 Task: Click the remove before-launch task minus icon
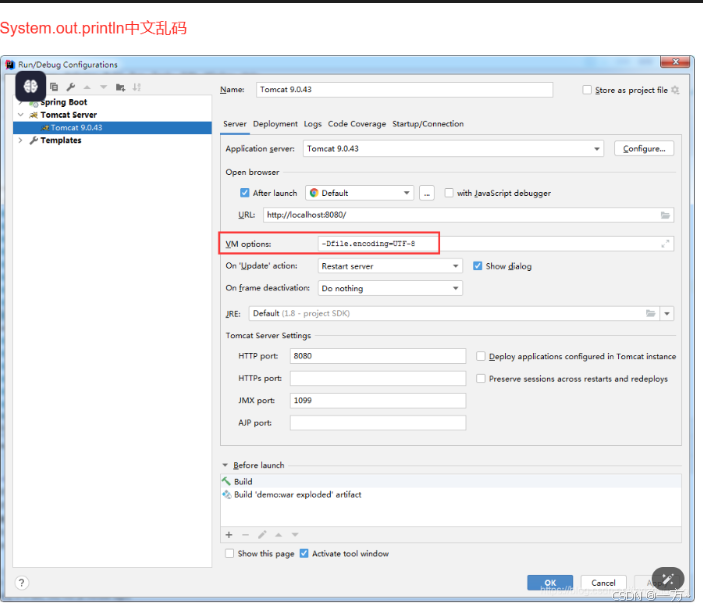pos(245,535)
